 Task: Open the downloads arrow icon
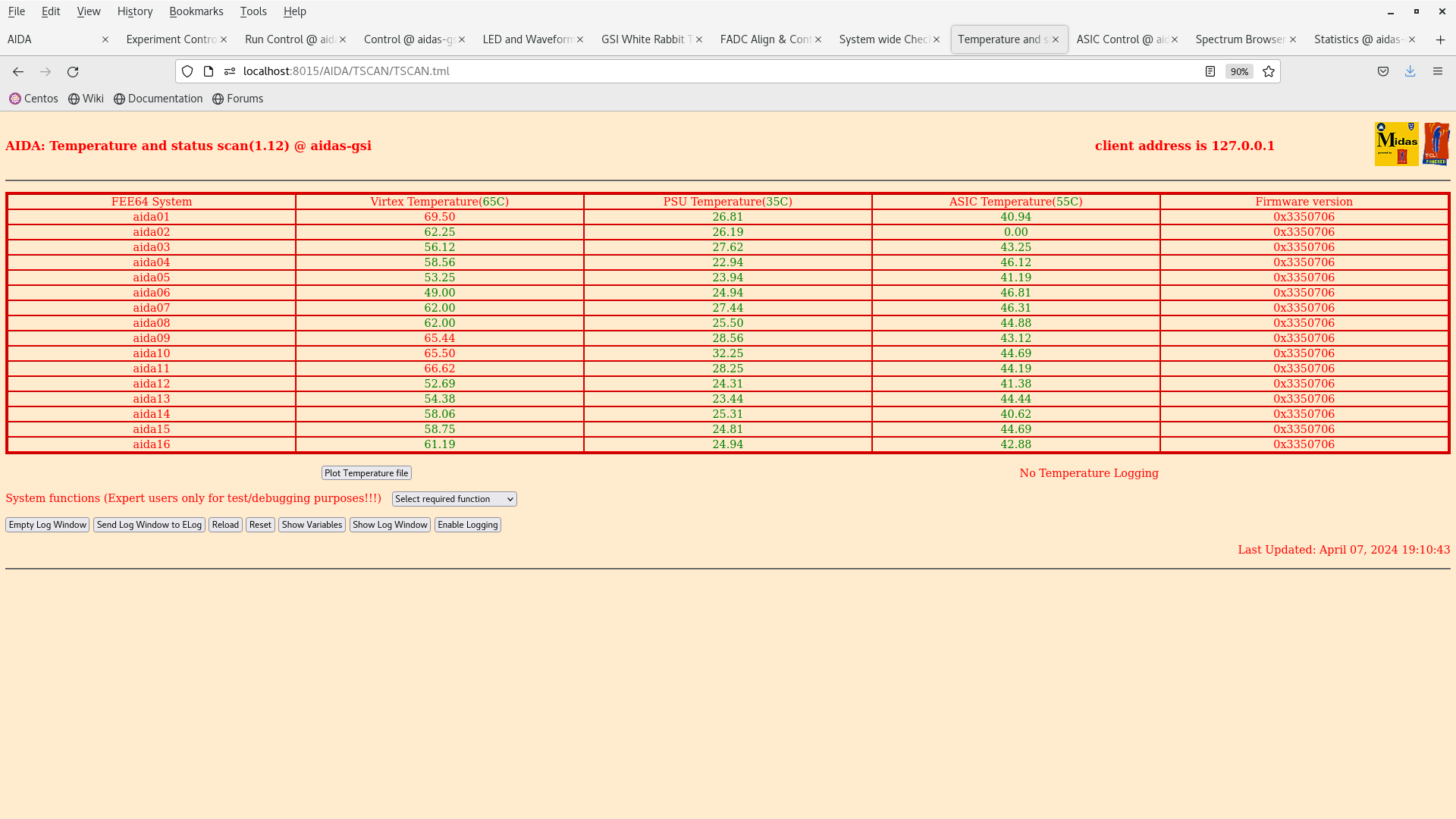(x=1410, y=71)
